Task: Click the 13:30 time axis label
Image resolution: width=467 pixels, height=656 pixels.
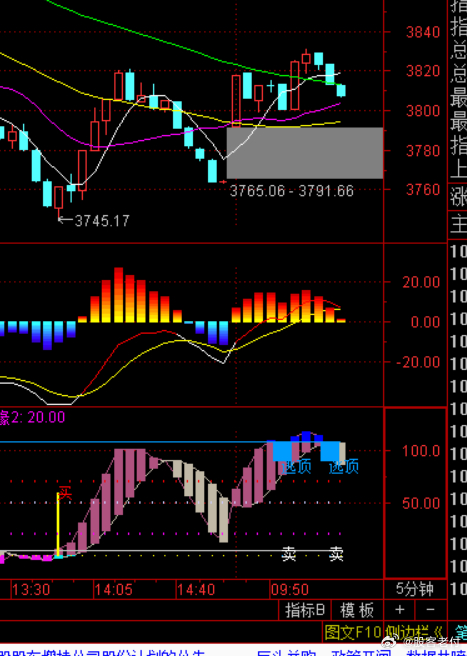Action: click(x=31, y=590)
